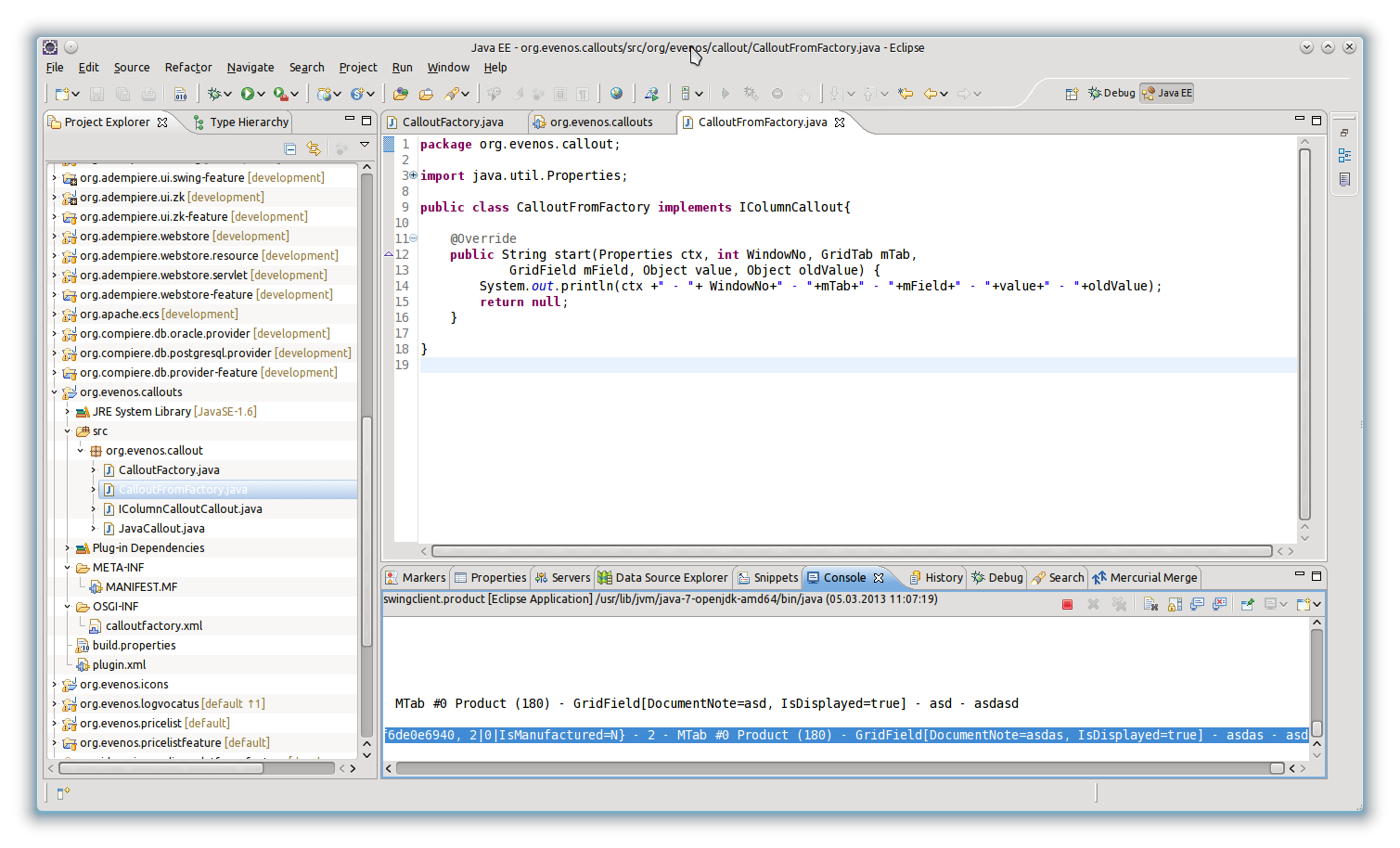Switch to the Debug perspective

tap(1111, 93)
